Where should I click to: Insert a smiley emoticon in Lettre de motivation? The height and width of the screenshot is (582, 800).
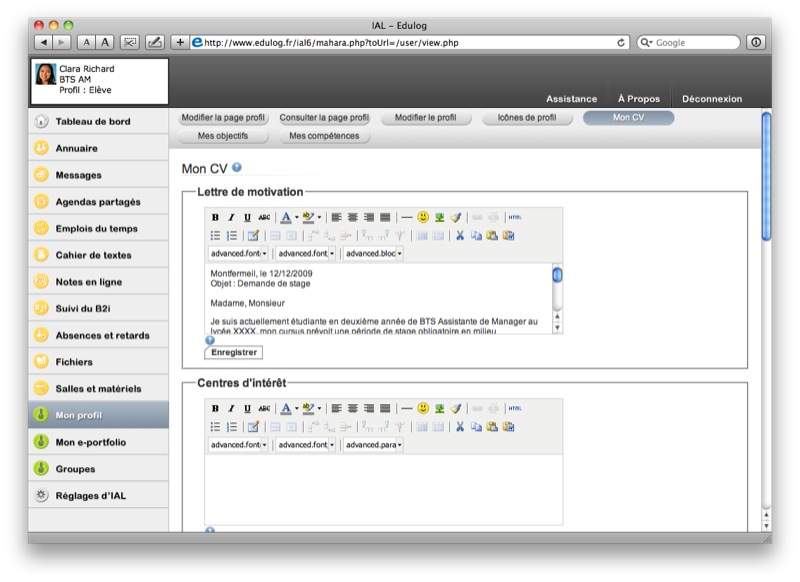coord(423,217)
